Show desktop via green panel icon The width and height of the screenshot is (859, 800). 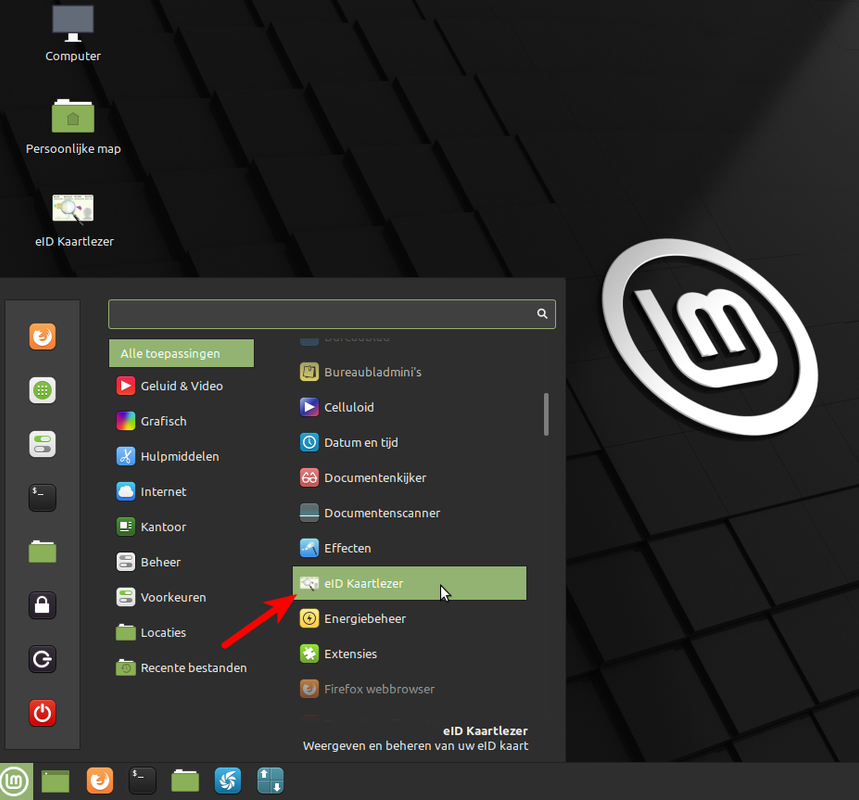click(x=55, y=781)
